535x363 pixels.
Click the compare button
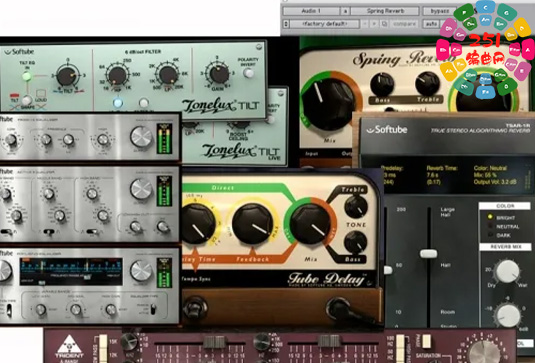[x=405, y=24]
